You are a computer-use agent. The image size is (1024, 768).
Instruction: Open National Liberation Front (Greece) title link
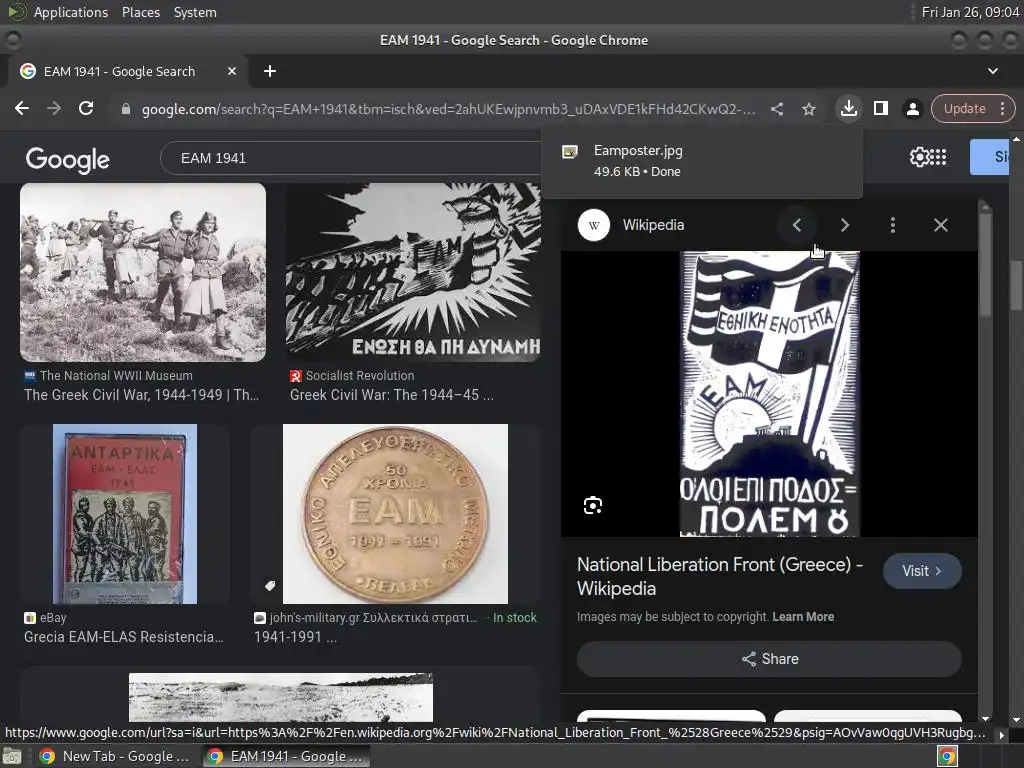(720, 577)
